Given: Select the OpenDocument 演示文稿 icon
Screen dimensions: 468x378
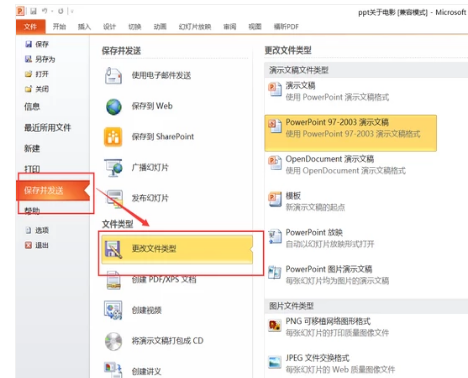Looking at the screenshot, I should [275, 163].
